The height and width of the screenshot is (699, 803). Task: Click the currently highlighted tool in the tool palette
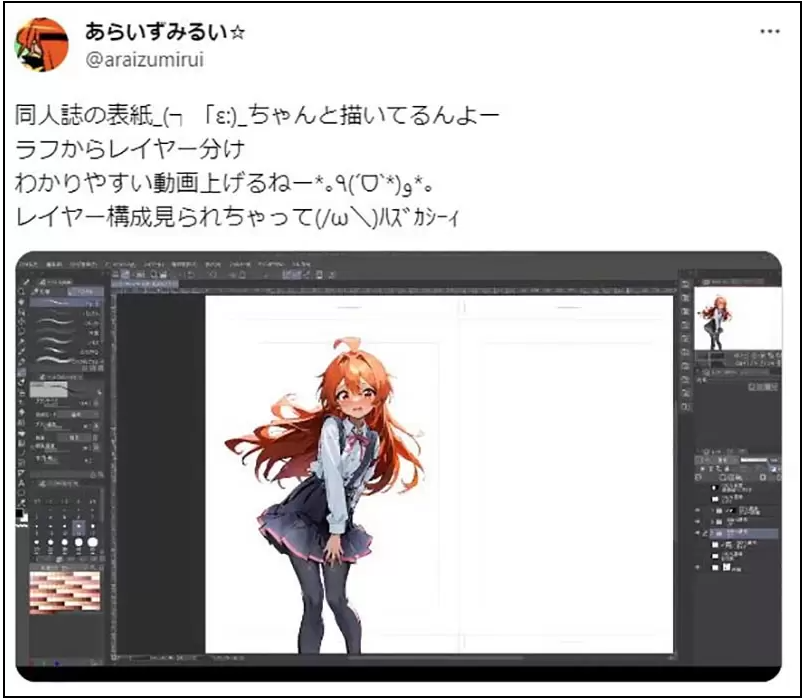point(22,372)
